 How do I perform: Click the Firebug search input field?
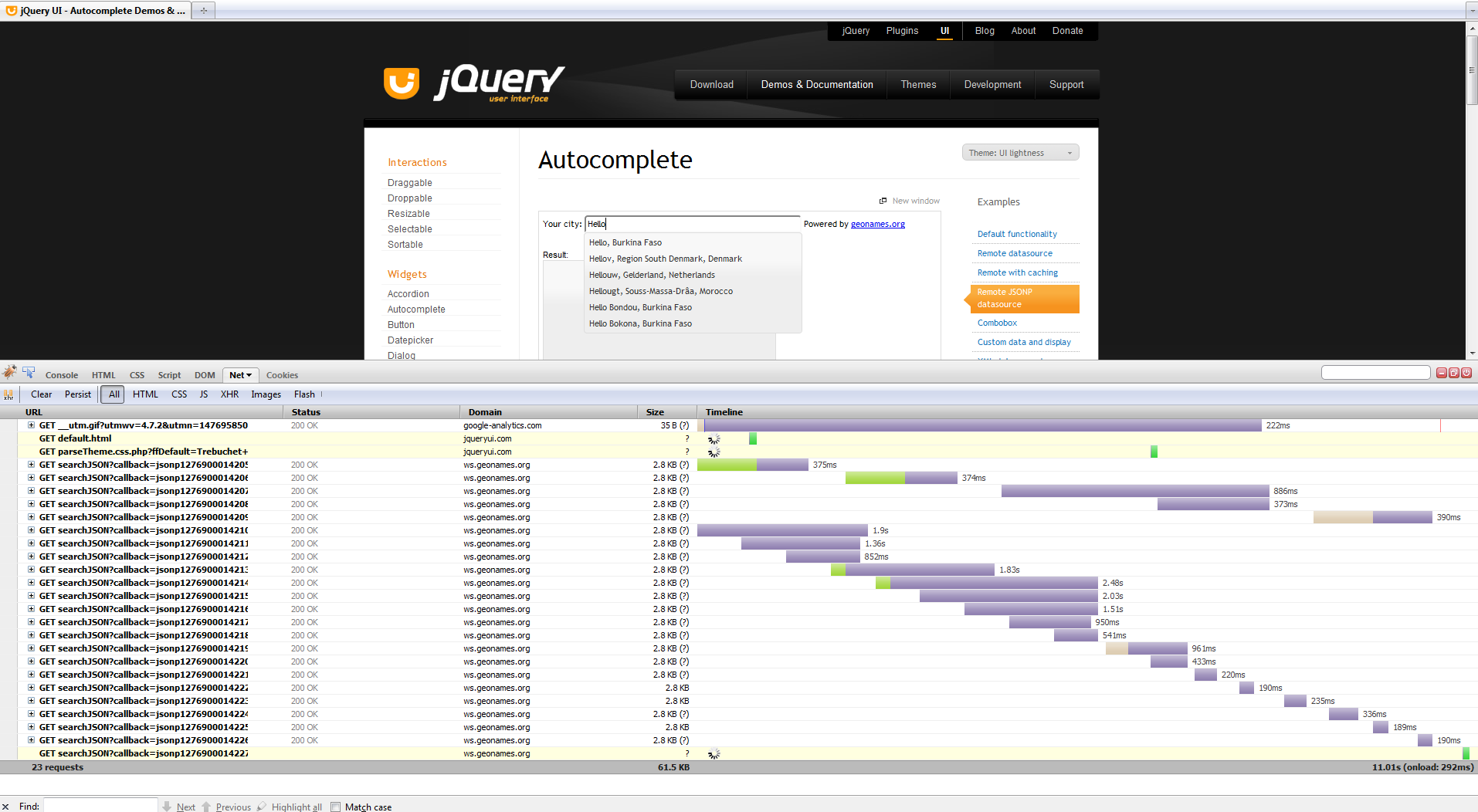(x=1375, y=373)
